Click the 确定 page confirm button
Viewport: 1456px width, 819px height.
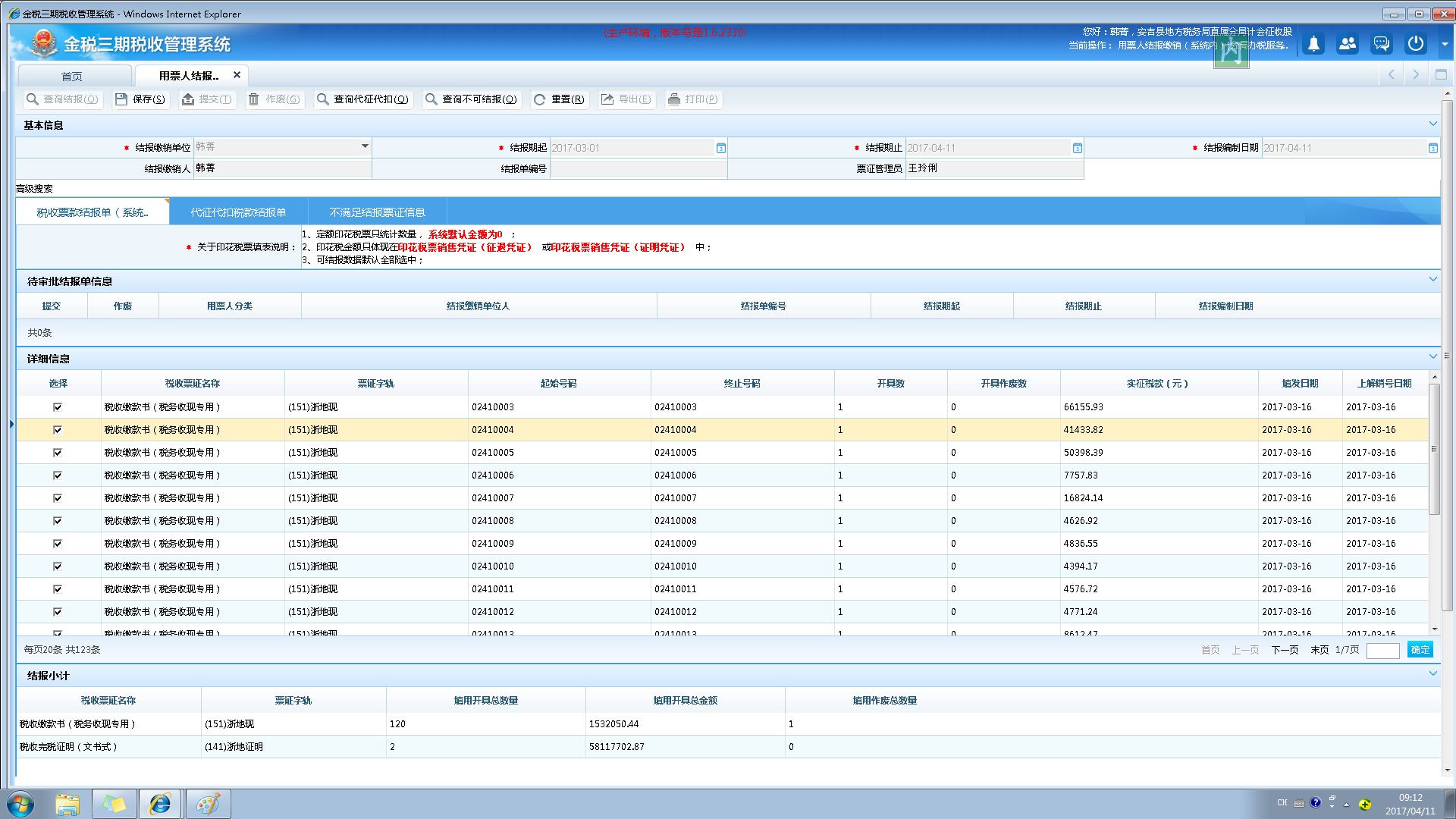[x=1420, y=650]
